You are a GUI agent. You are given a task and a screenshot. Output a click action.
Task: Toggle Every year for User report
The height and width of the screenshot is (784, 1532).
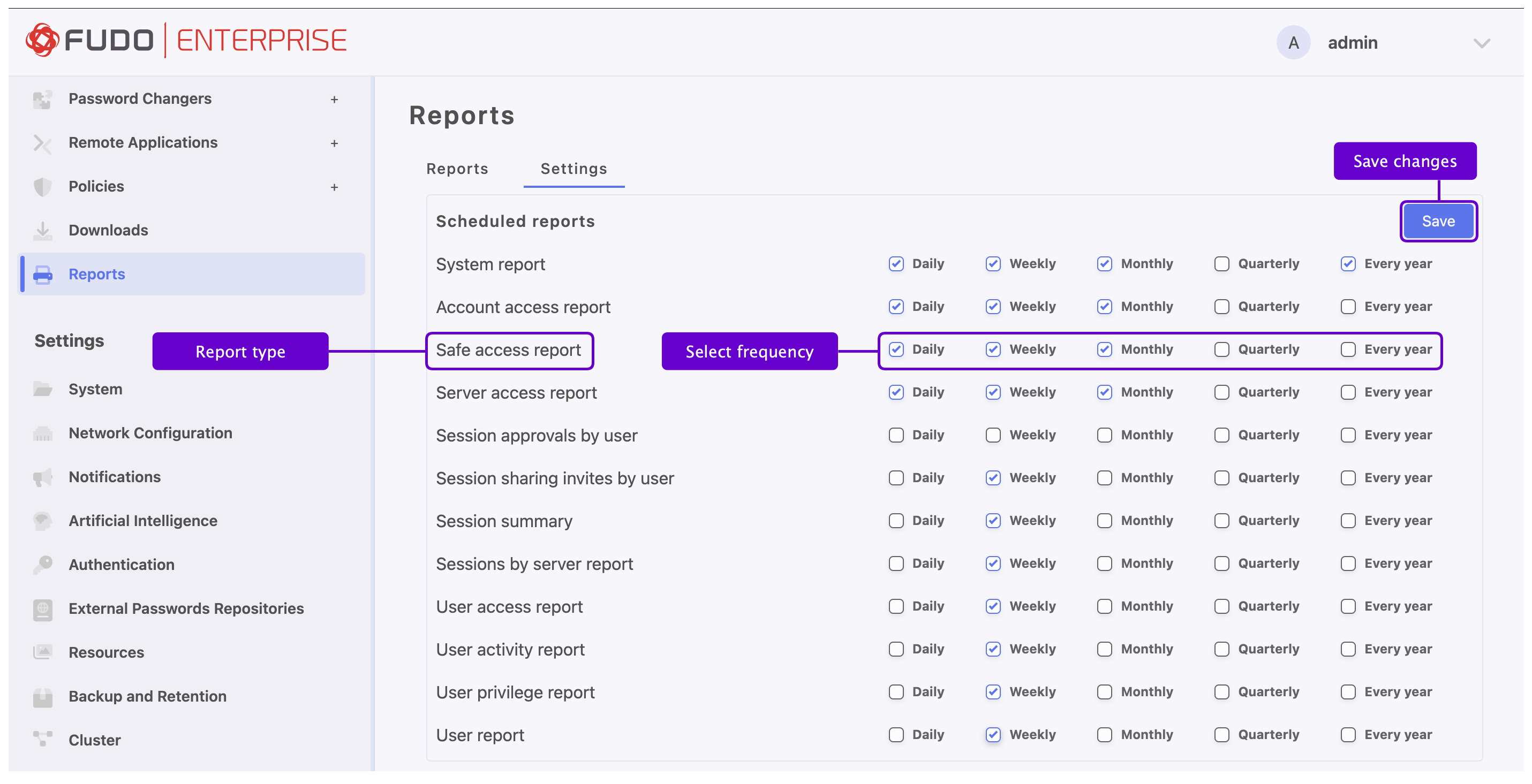point(1348,735)
